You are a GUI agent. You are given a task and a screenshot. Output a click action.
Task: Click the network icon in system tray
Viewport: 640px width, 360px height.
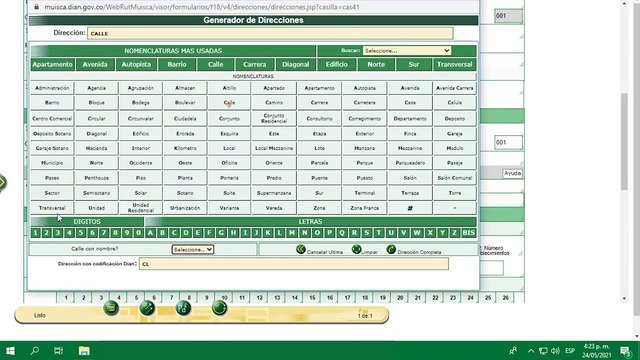pos(543,351)
